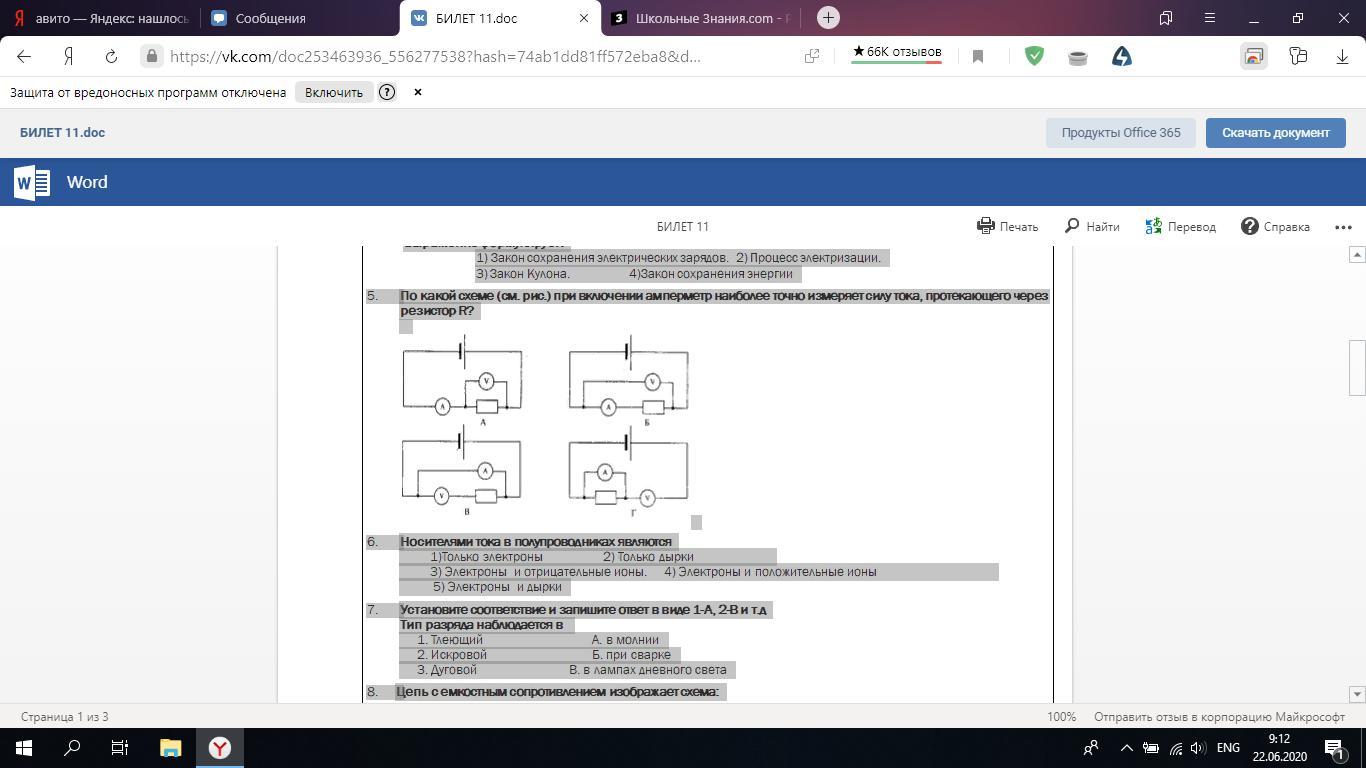Open Справка help

click(1275, 226)
